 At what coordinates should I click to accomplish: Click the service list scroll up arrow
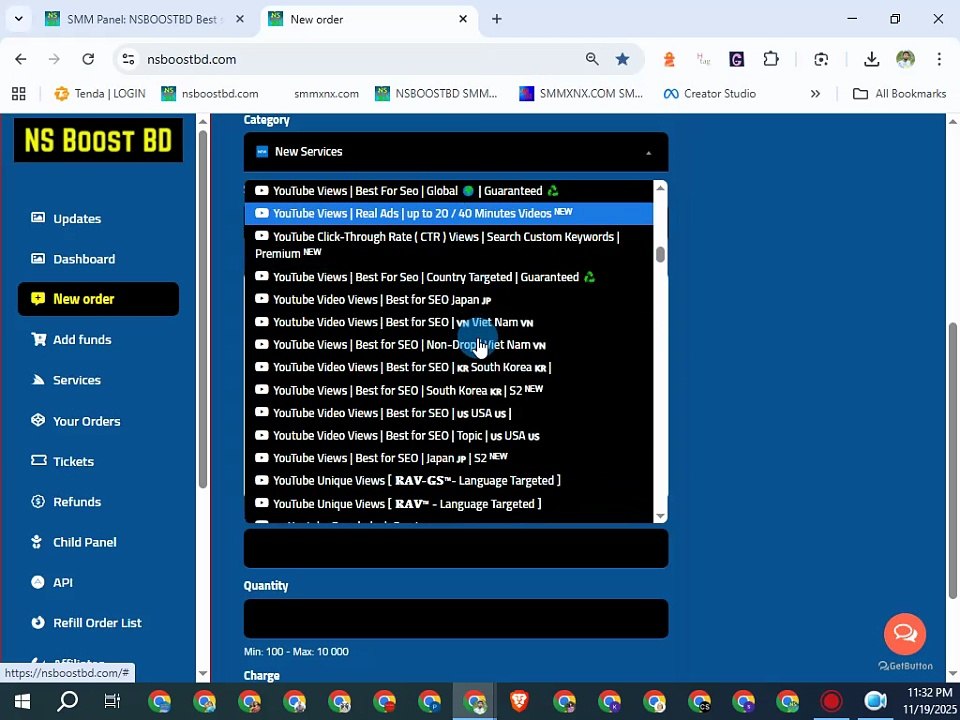660,188
